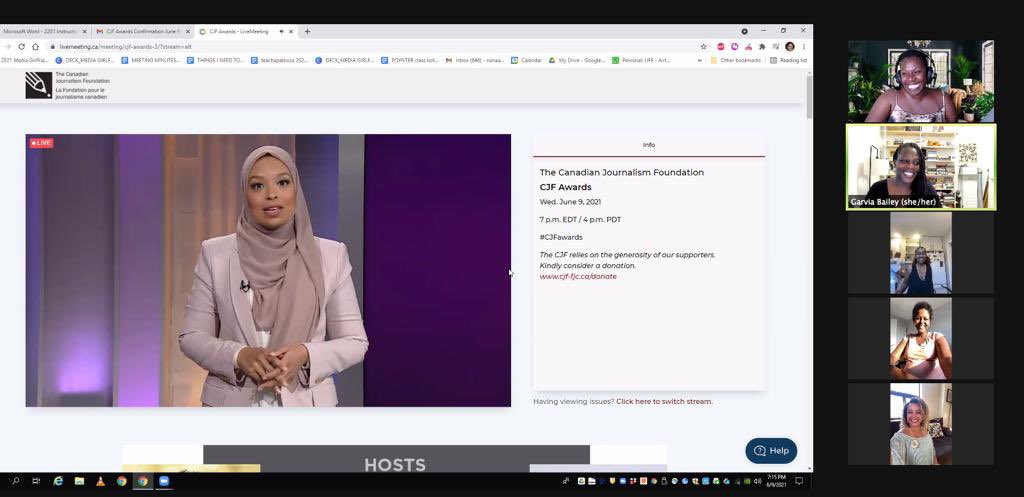Open a new tab with the plus button
This screenshot has height=497, width=1024.
click(x=307, y=31)
